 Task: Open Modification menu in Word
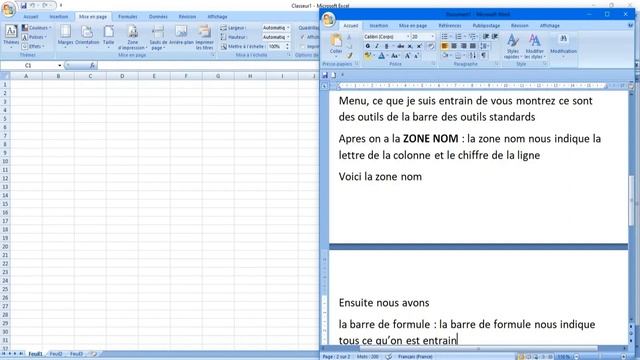(x=563, y=44)
